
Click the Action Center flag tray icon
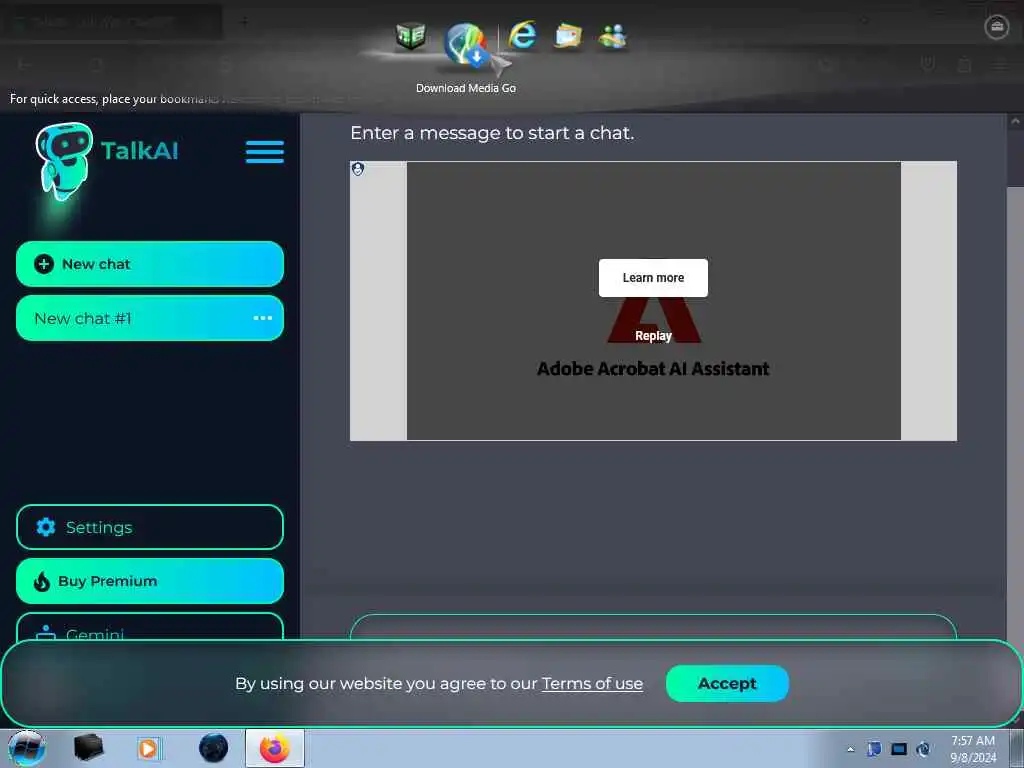874,749
